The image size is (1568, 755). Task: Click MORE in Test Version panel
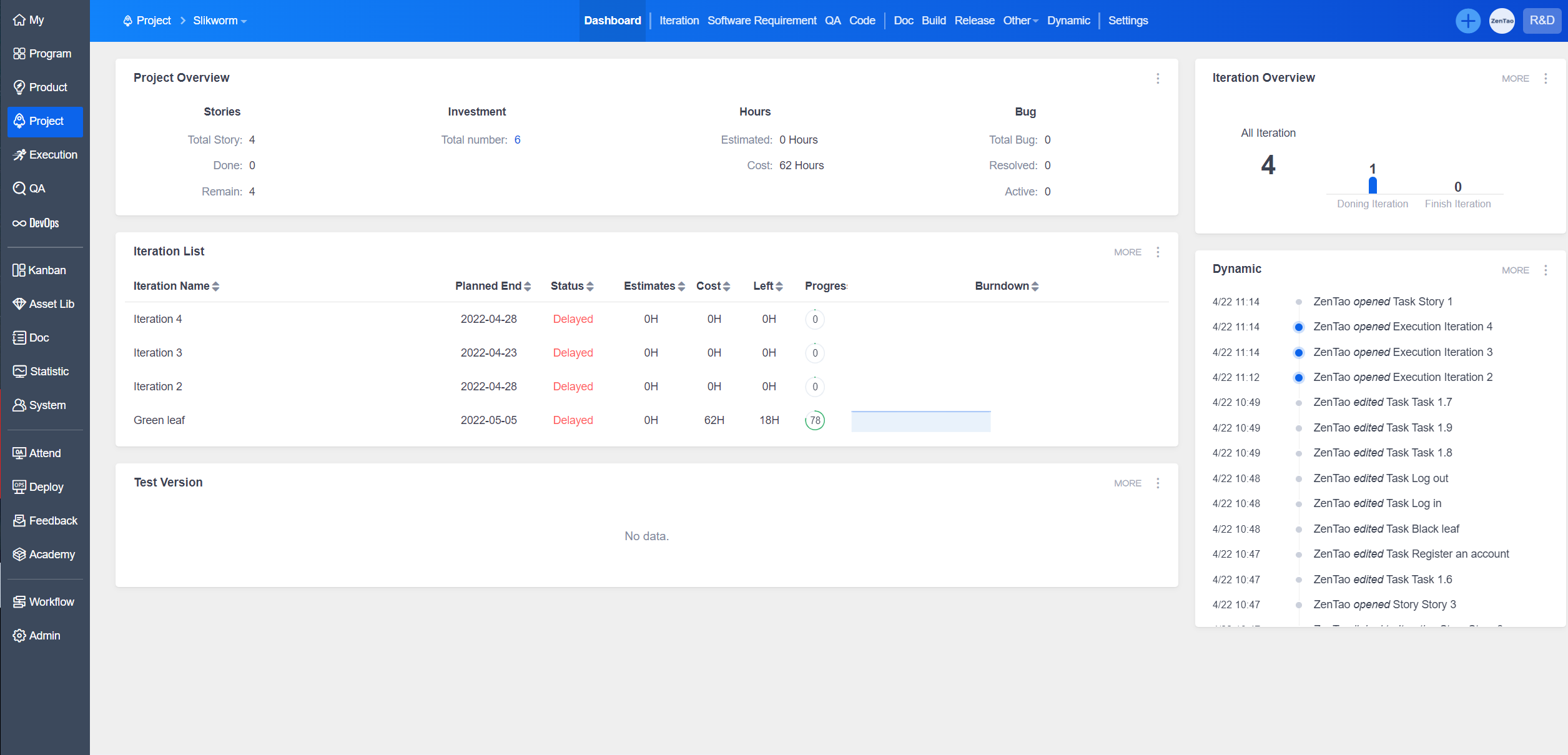click(1128, 483)
